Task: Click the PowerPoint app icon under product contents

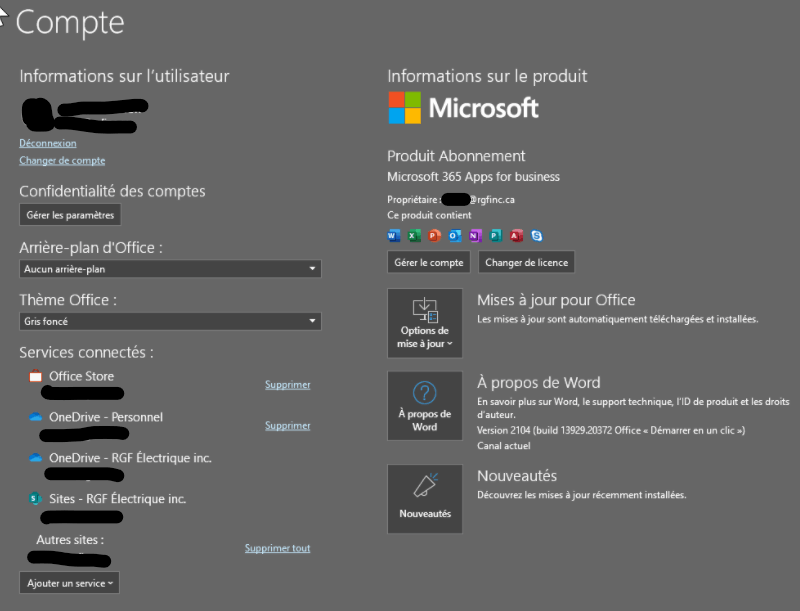Action: pyautogui.click(x=434, y=236)
